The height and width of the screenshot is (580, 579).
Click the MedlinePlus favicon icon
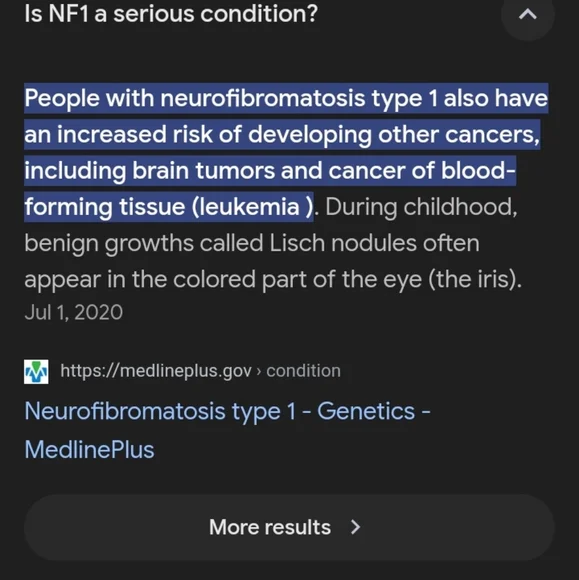click(36, 371)
